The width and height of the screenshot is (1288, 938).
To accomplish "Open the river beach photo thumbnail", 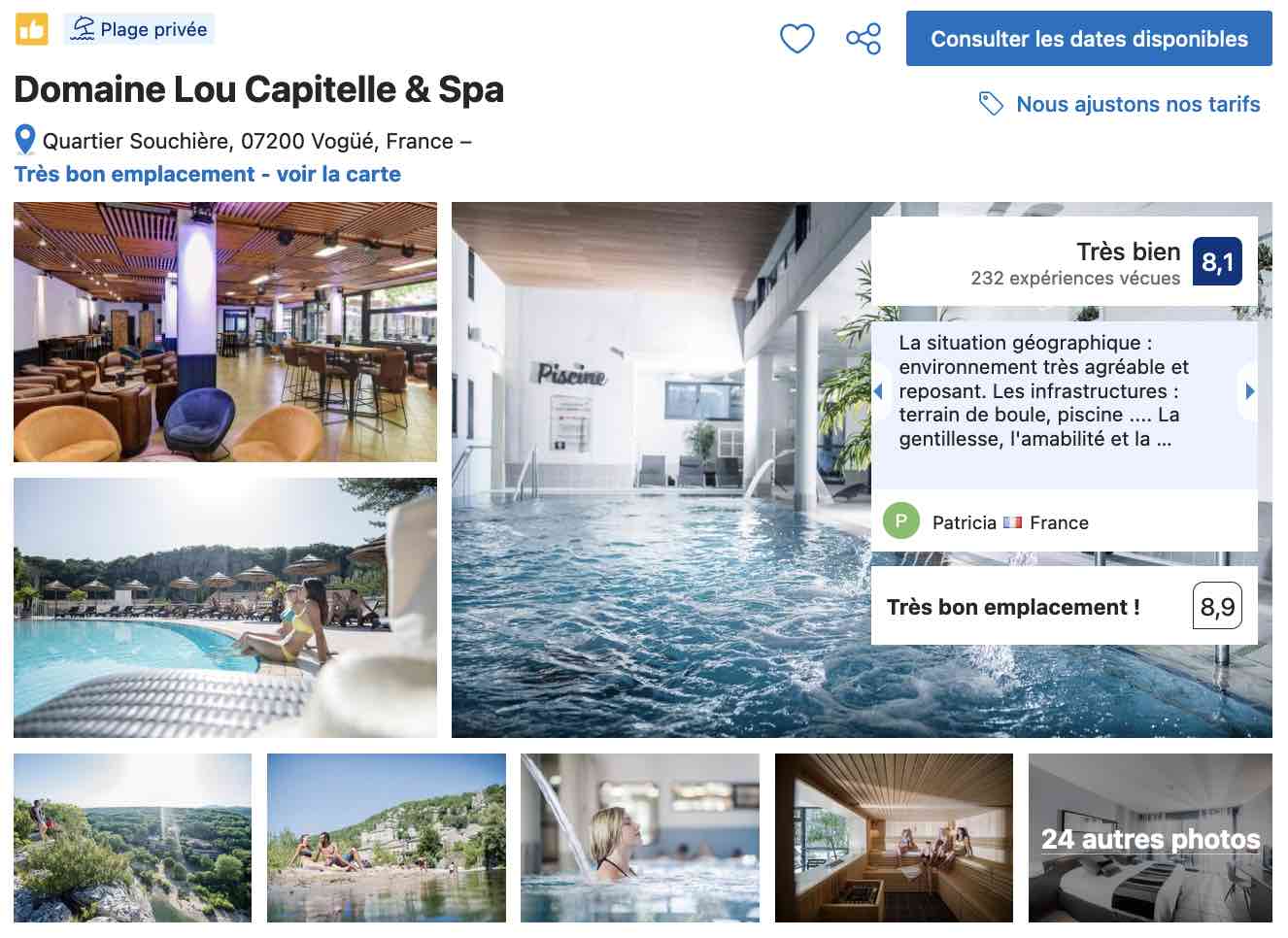I will pos(387,838).
